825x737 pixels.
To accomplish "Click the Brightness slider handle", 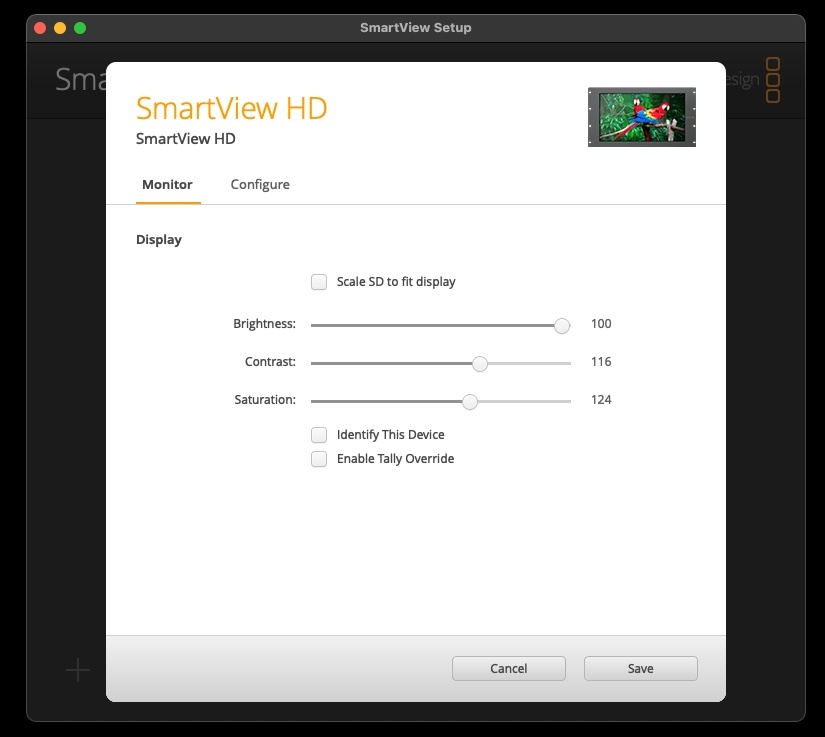I will 562,326.
